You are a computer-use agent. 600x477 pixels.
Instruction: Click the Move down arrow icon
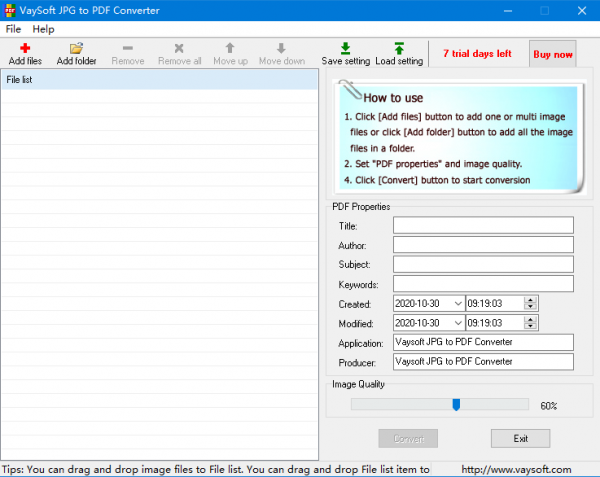(x=281, y=48)
